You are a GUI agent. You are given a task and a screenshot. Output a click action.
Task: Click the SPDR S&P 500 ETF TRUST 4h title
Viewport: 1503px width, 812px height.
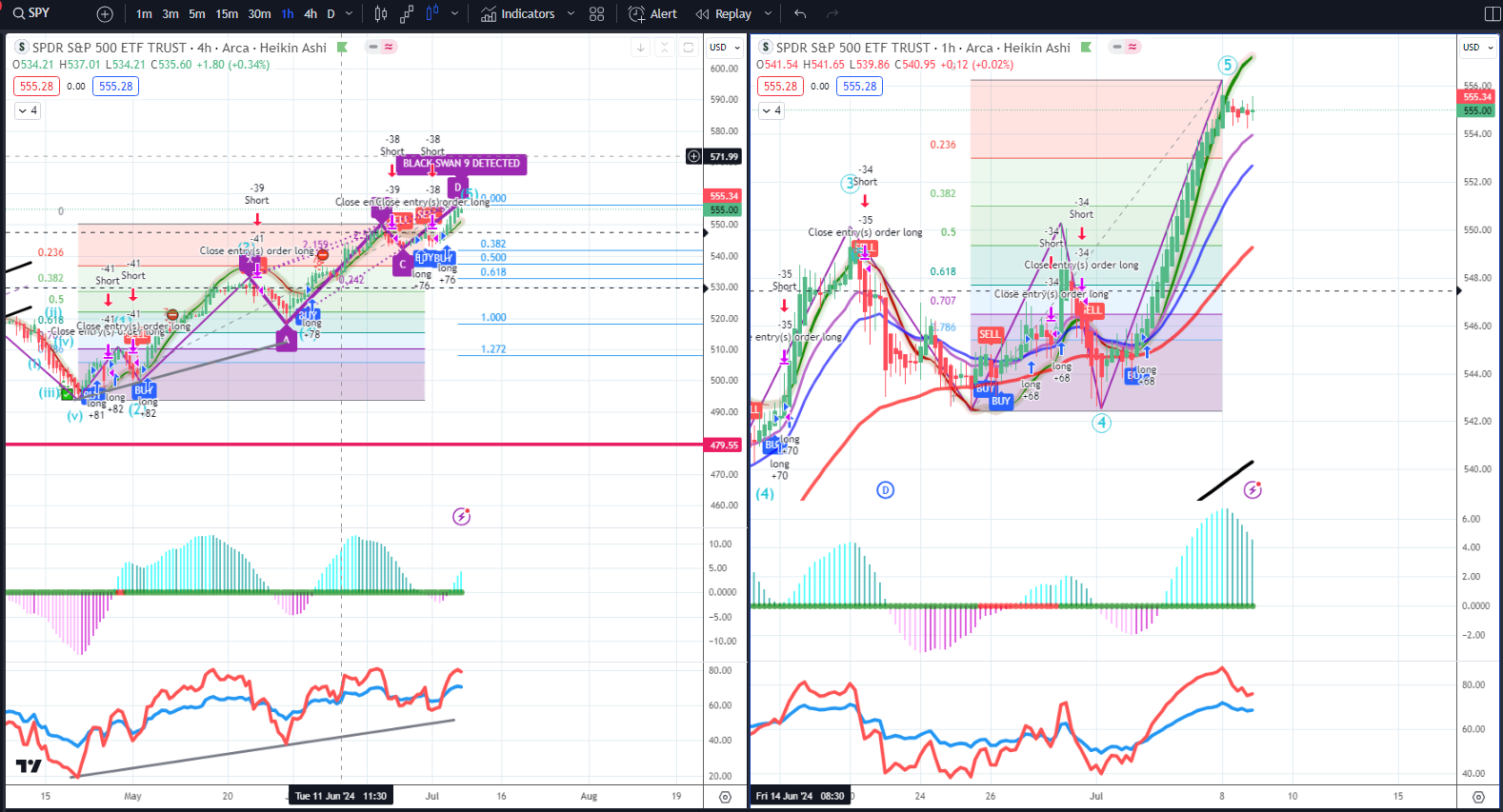click(179, 48)
